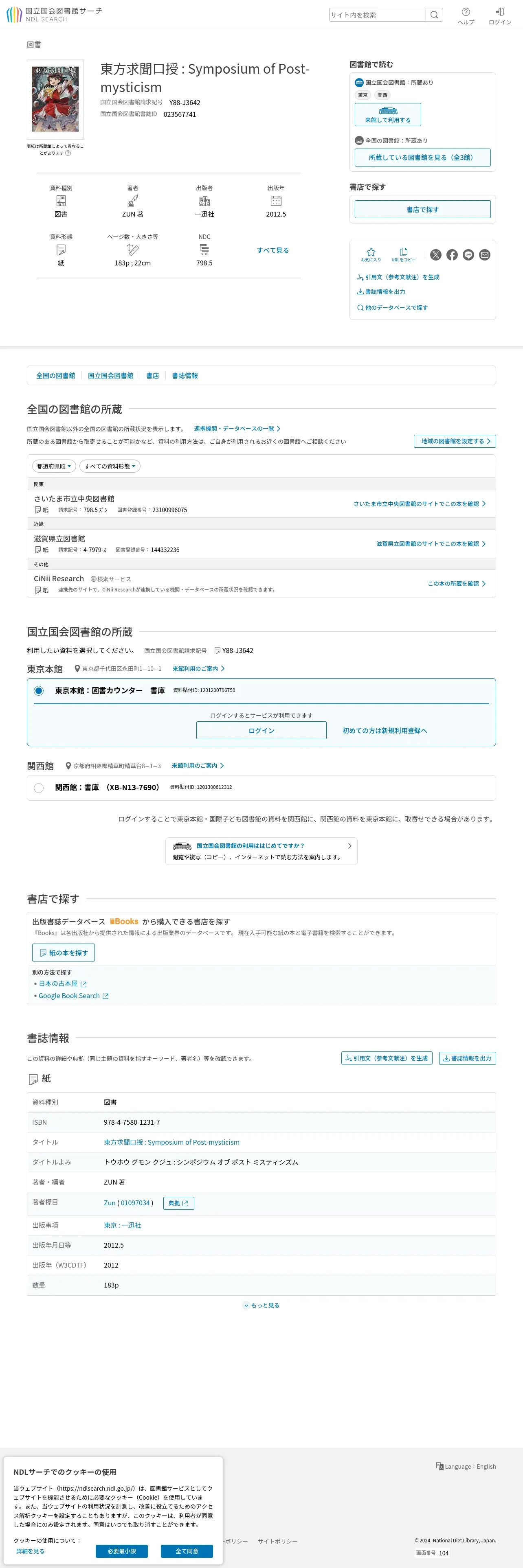This screenshot has width=523, height=1568.
Task: Open 東京本館 来館利用のご案内 link
Action: (x=198, y=668)
